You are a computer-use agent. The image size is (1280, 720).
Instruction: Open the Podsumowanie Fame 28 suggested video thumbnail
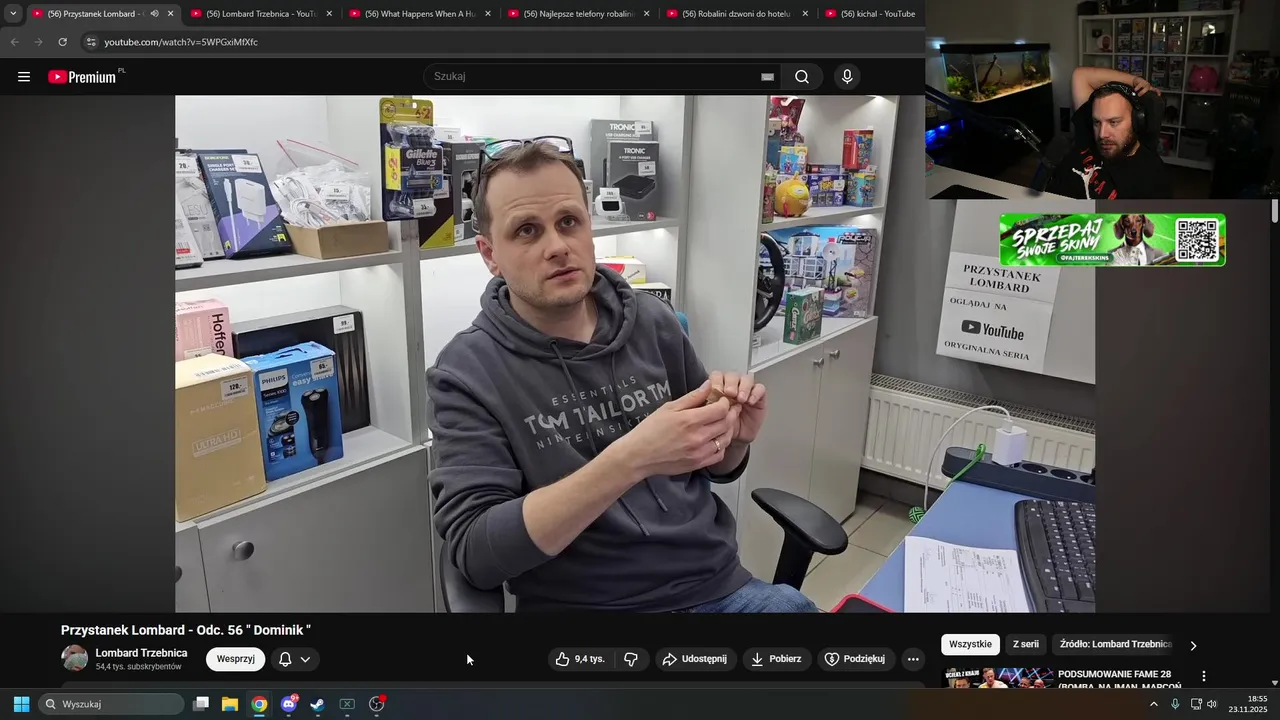pos(998,678)
